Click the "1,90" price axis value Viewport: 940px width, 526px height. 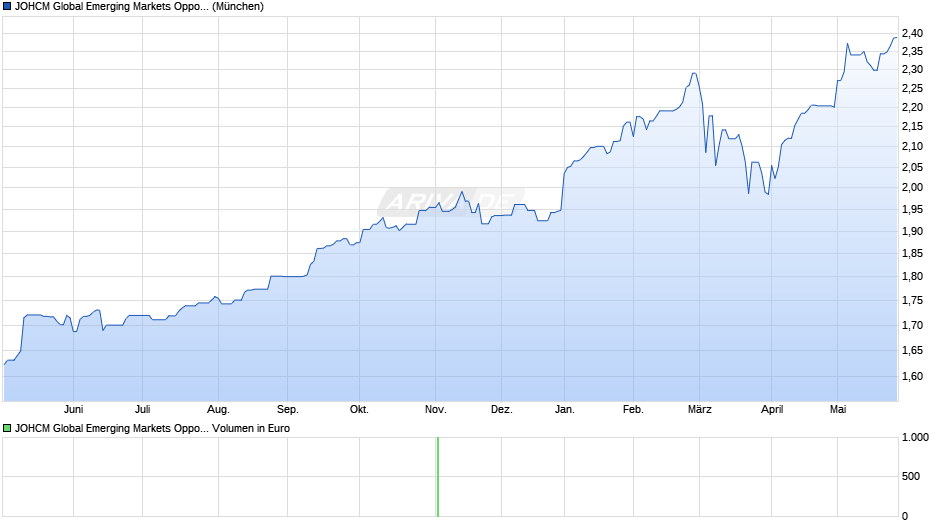[912, 232]
